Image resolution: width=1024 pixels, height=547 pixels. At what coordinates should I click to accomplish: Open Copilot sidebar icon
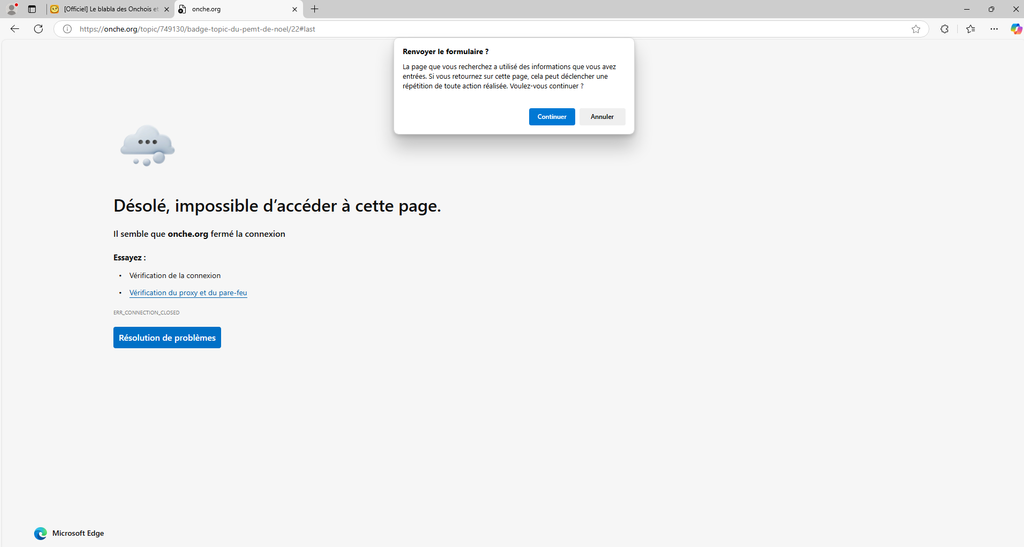click(1016, 29)
